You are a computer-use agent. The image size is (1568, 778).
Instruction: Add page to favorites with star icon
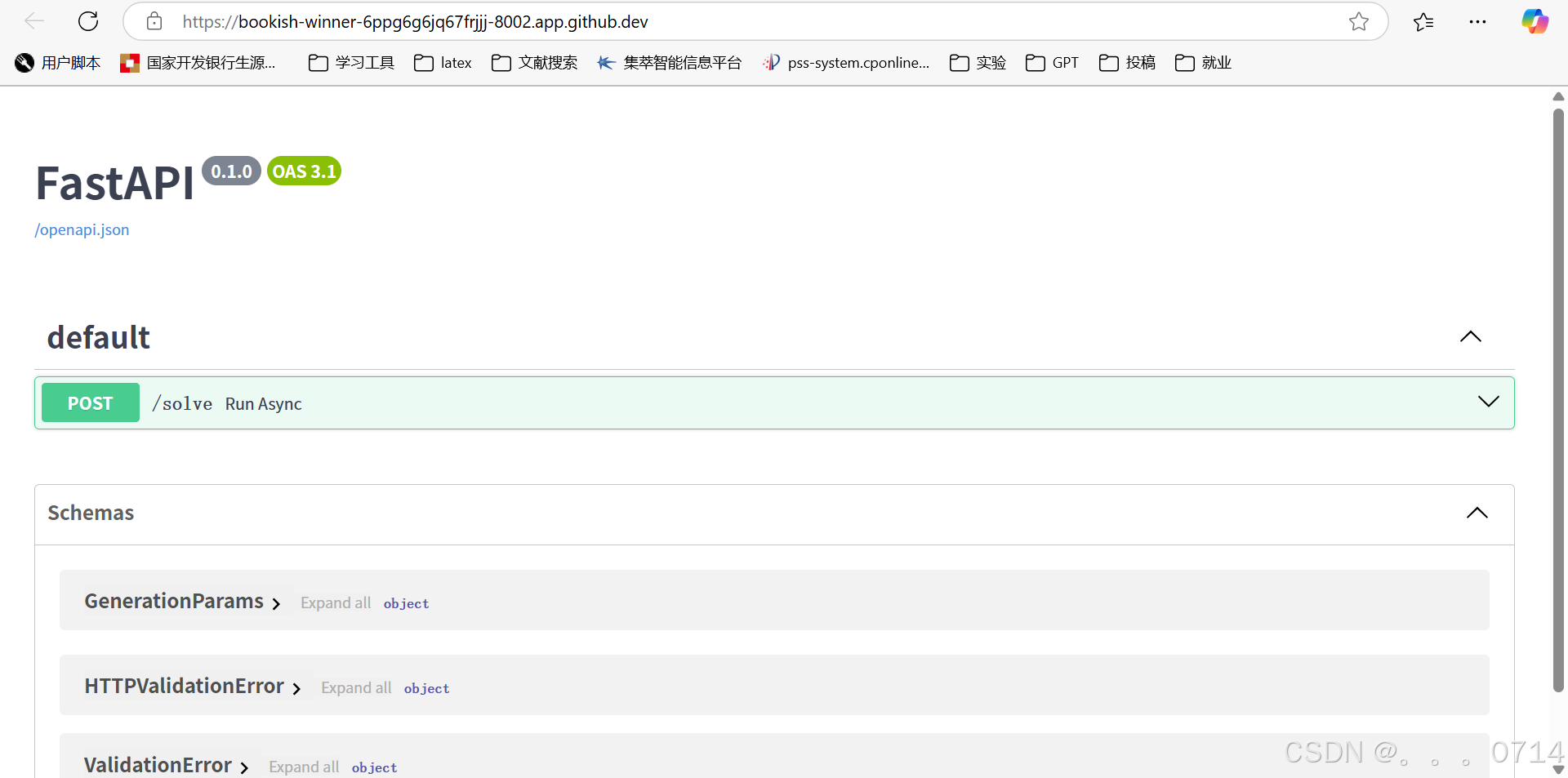[x=1359, y=21]
